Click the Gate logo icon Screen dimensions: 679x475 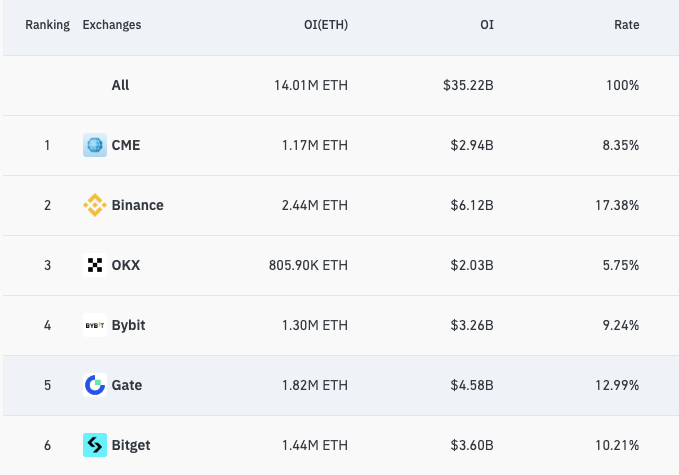tap(94, 385)
